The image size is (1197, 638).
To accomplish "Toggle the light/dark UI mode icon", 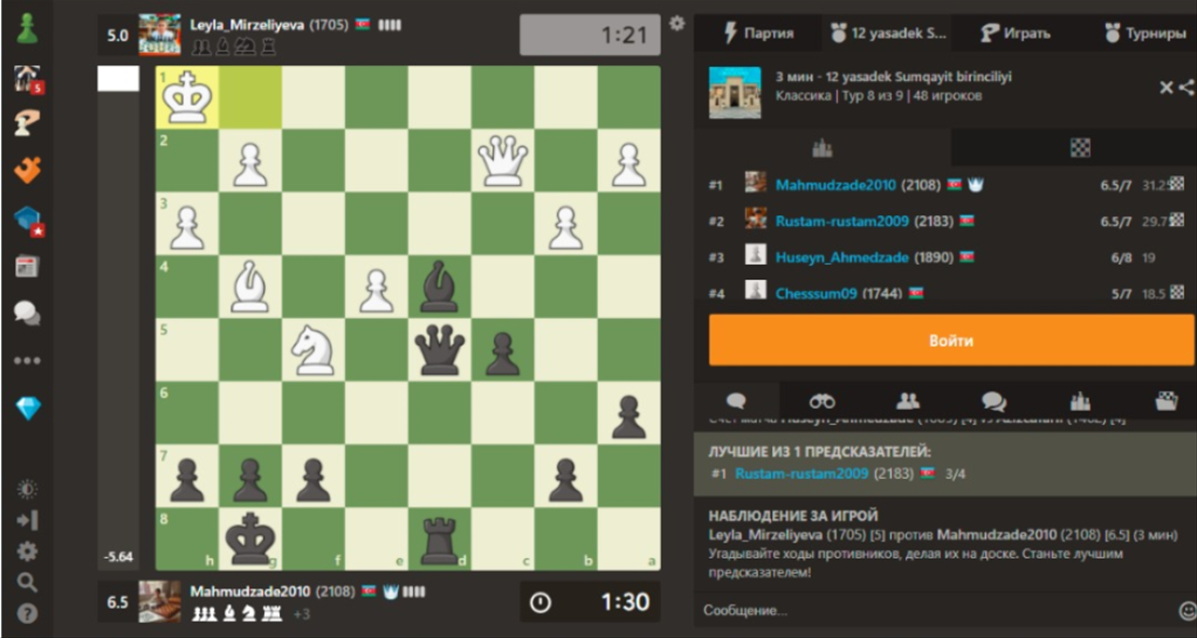I will tap(27, 489).
